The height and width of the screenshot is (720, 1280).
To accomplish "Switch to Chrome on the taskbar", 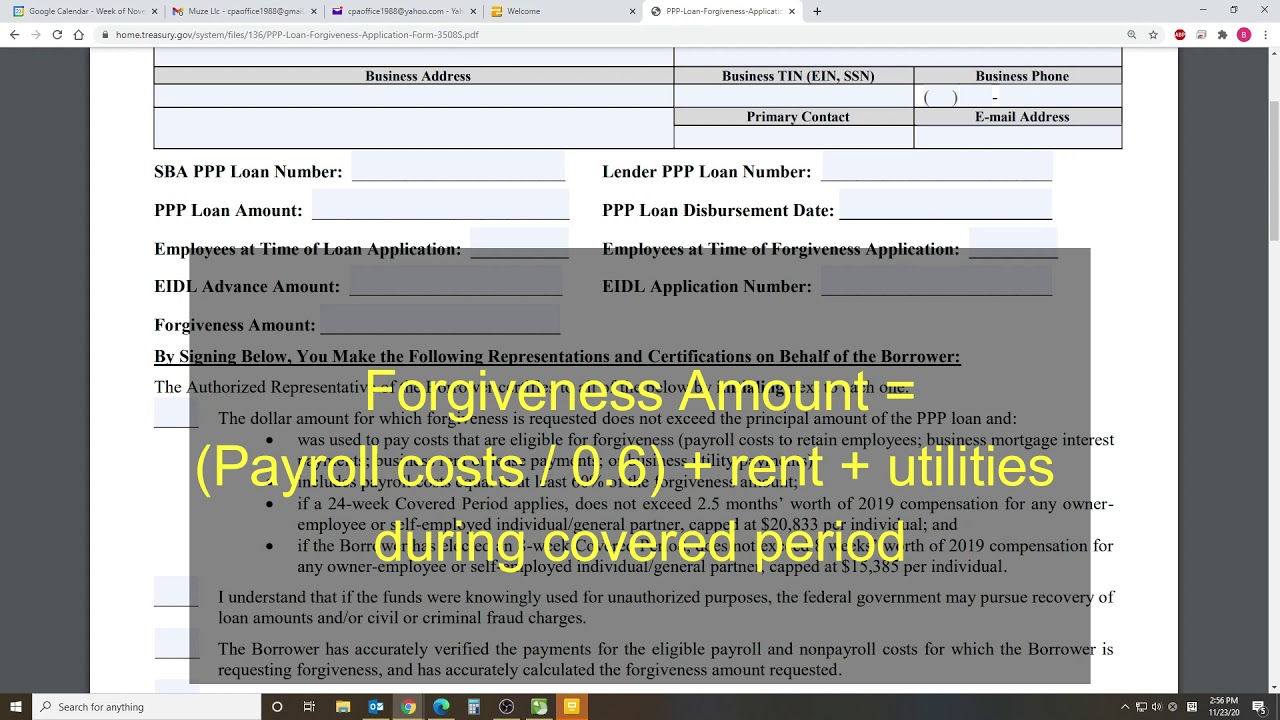I will tap(408, 707).
